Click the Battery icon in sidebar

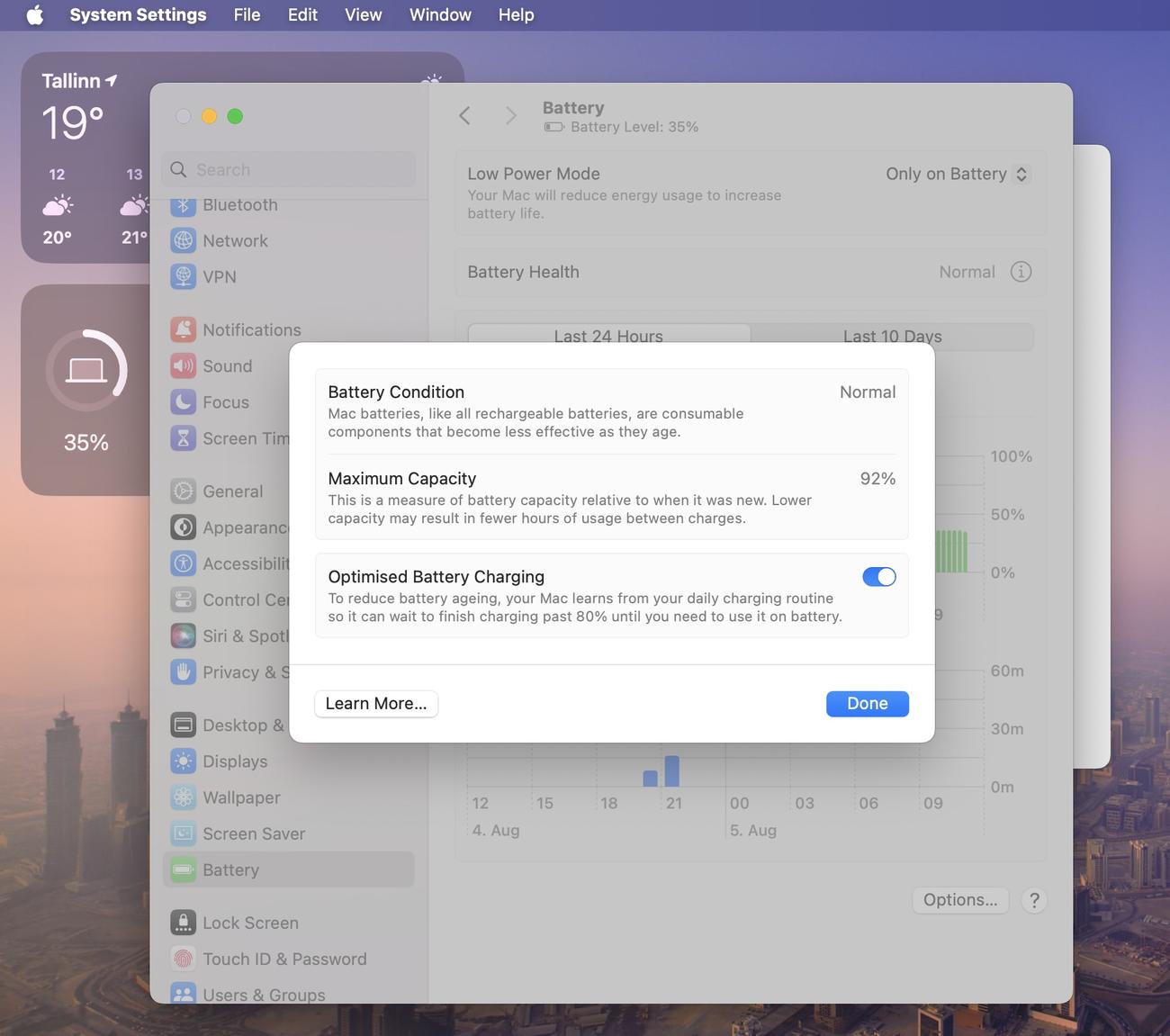click(x=183, y=869)
